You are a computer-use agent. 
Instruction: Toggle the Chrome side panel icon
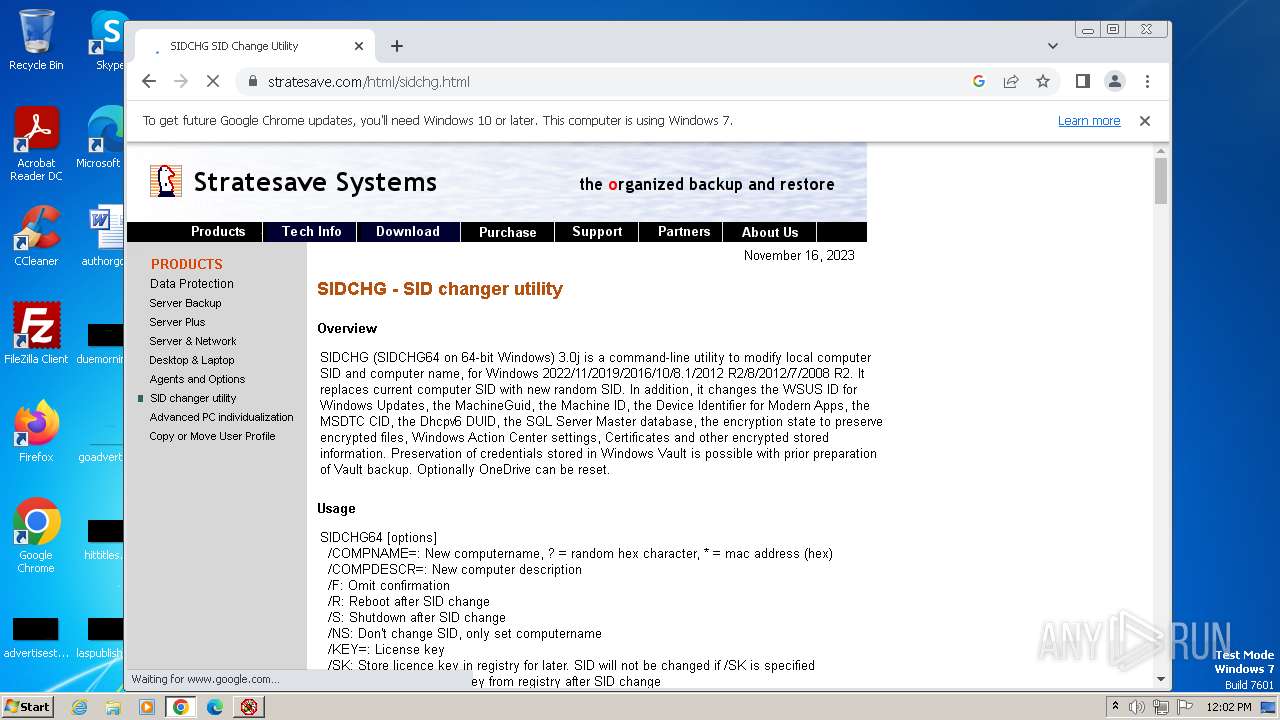point(1082,81)
